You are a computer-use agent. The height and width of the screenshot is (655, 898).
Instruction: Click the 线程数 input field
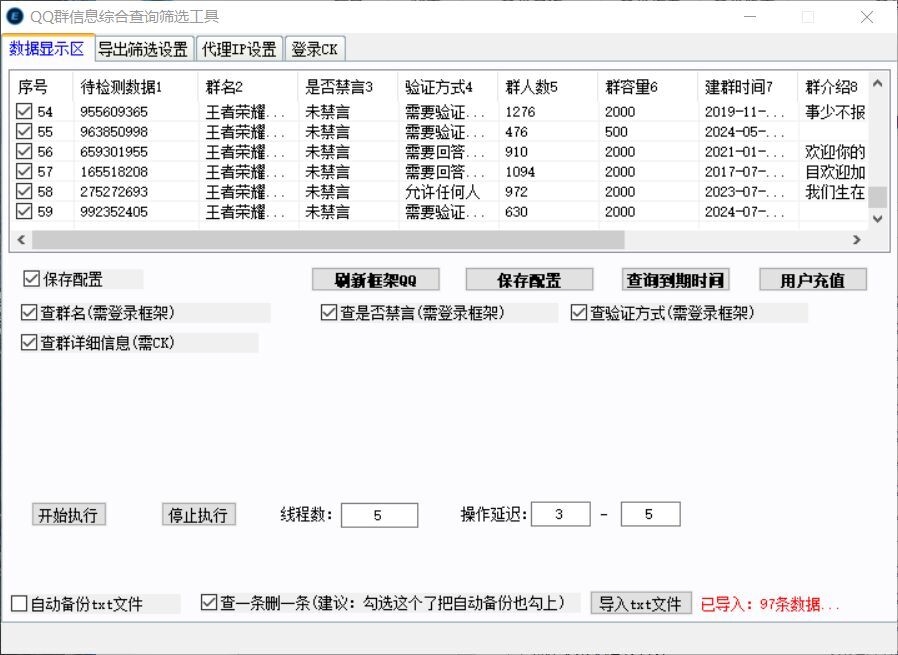click(379, 515)
